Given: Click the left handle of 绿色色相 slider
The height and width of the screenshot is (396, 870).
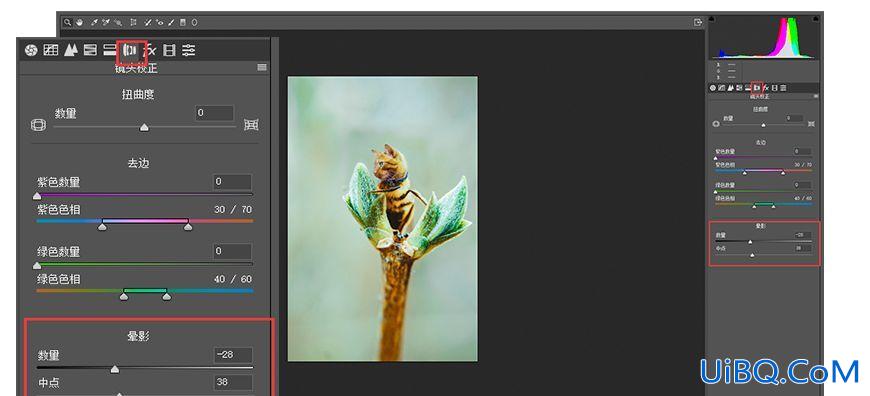Looking at the screenshot, I should pyautogui.click(x=124, y=296).
